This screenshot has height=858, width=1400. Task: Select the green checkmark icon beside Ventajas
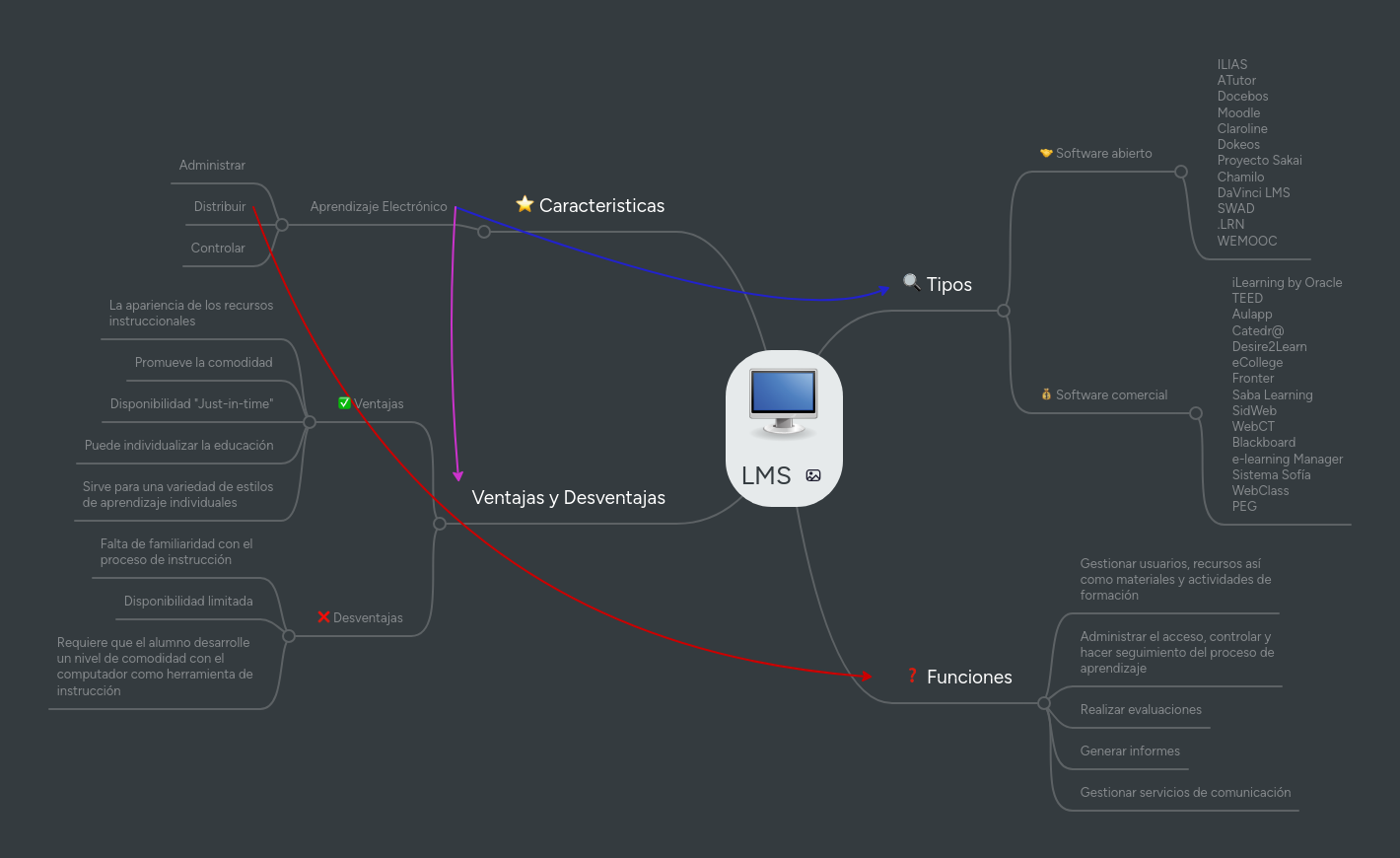coord(345,402)
